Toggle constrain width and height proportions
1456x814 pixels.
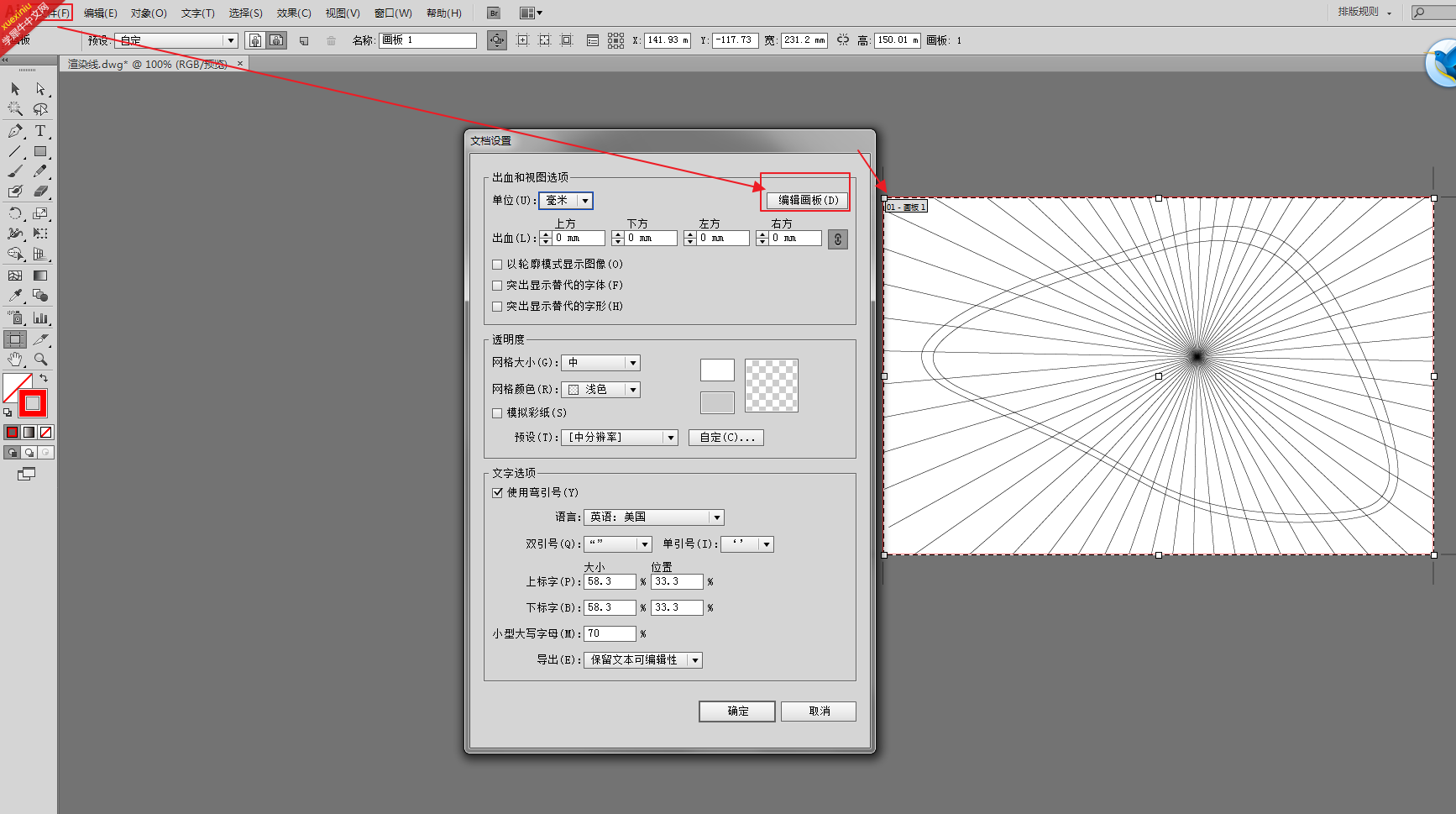coord(843,40)
